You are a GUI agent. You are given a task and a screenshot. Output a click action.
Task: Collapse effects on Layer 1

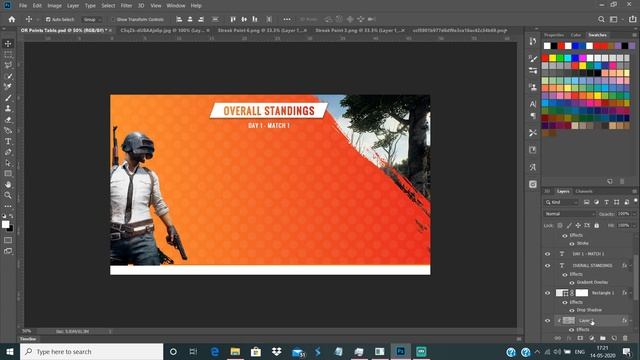coord(631,321)
